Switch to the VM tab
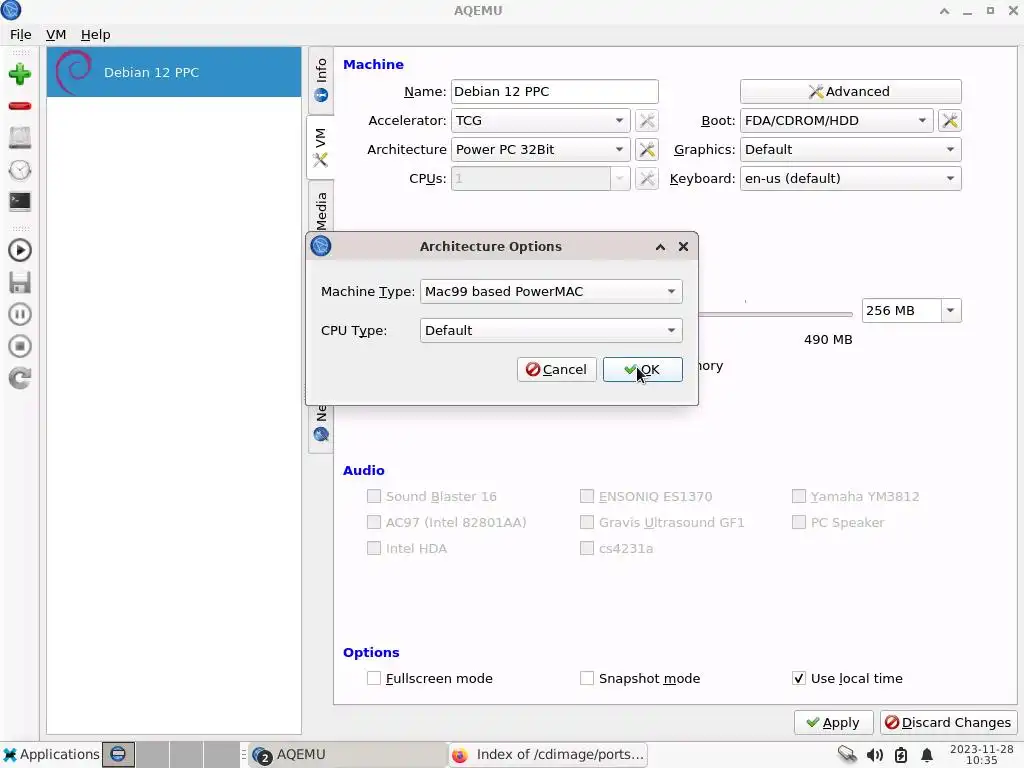1024x768 pixels. tap(321, 148)
